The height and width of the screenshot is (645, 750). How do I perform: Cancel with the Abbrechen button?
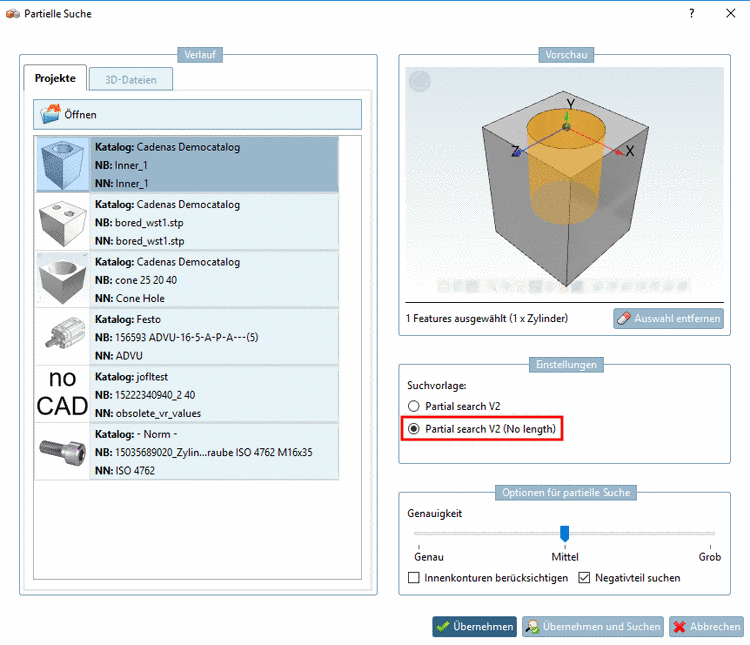pyautogui.click(x=706, y=626)
